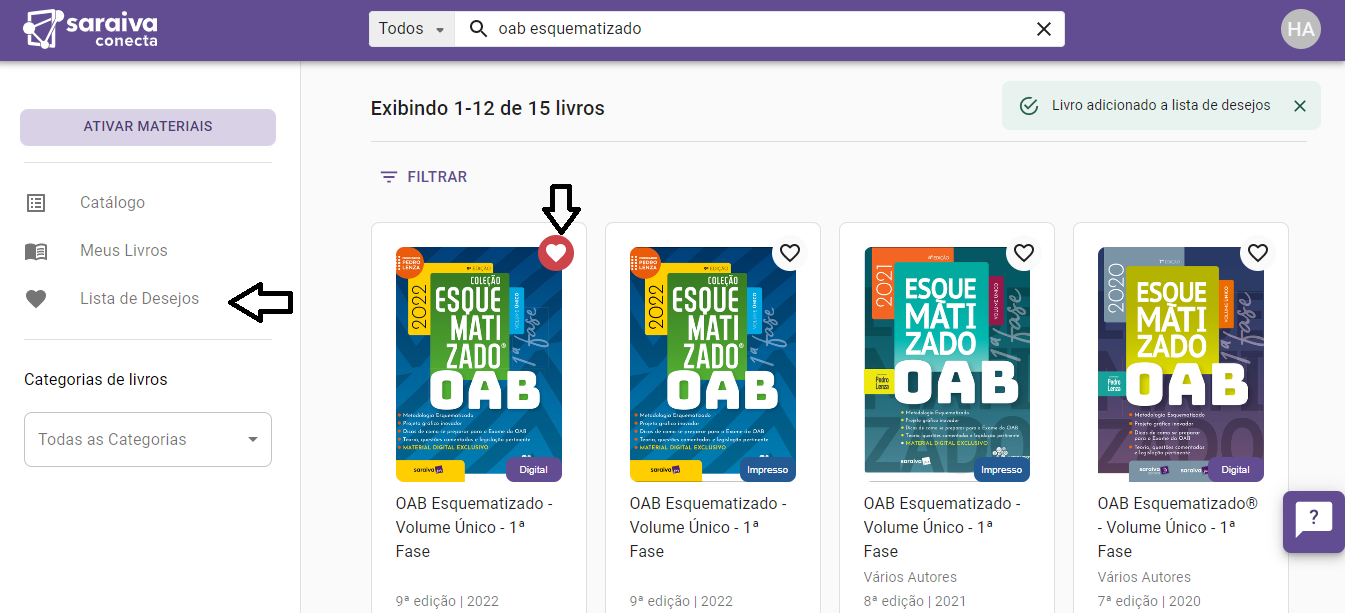Open the 2020 edition book cover
Screen dimensions: 1345x613
pyautogui.click(x=1181, y=364)
